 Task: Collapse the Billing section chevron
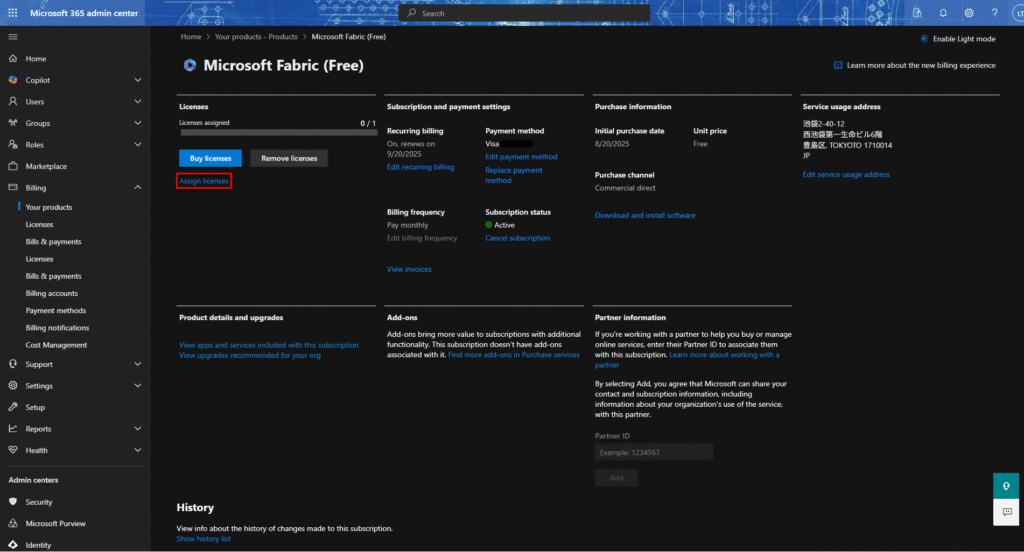(138, 188)
